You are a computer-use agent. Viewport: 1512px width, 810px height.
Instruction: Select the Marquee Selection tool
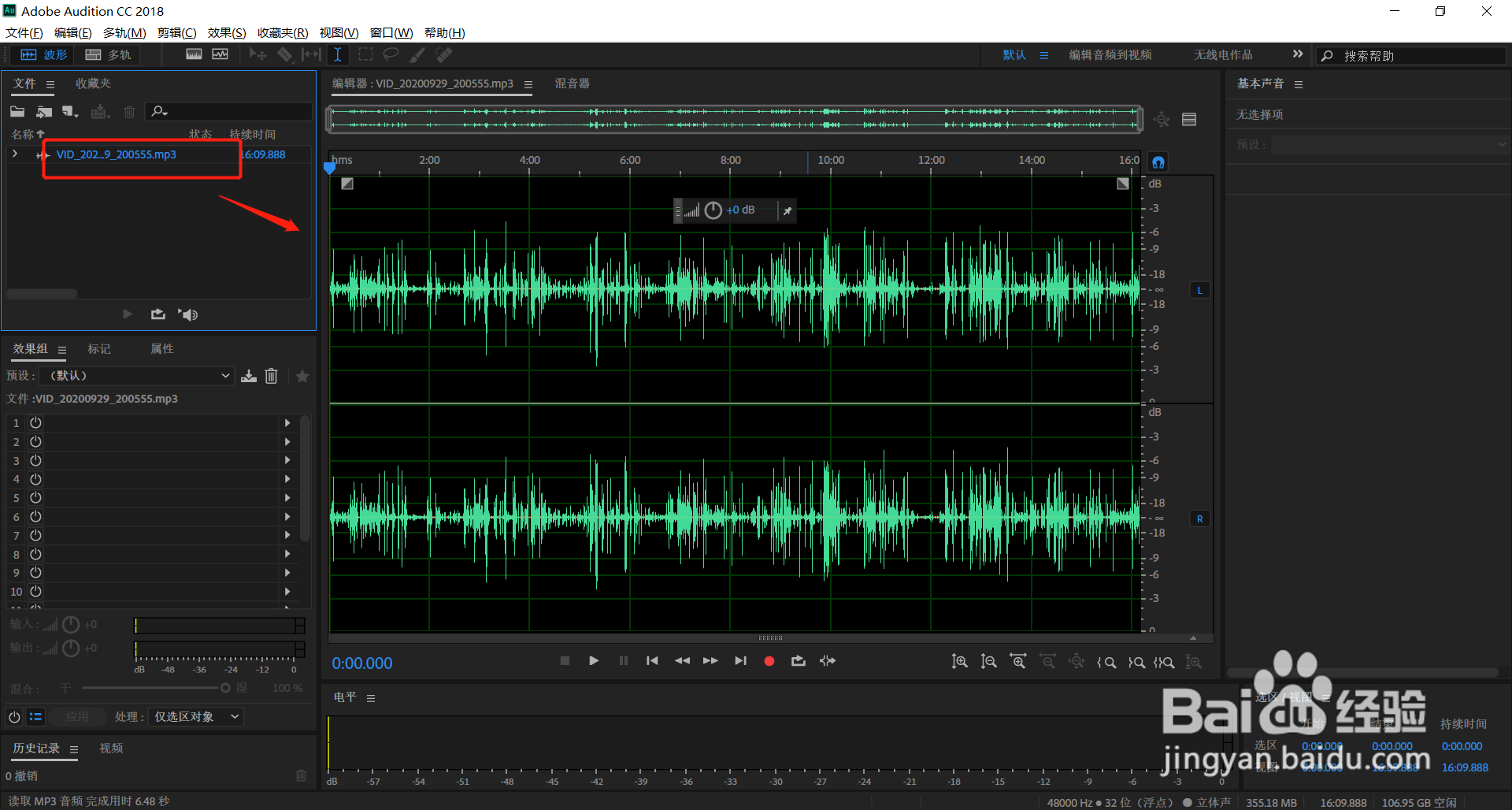[x=365, y=54]
